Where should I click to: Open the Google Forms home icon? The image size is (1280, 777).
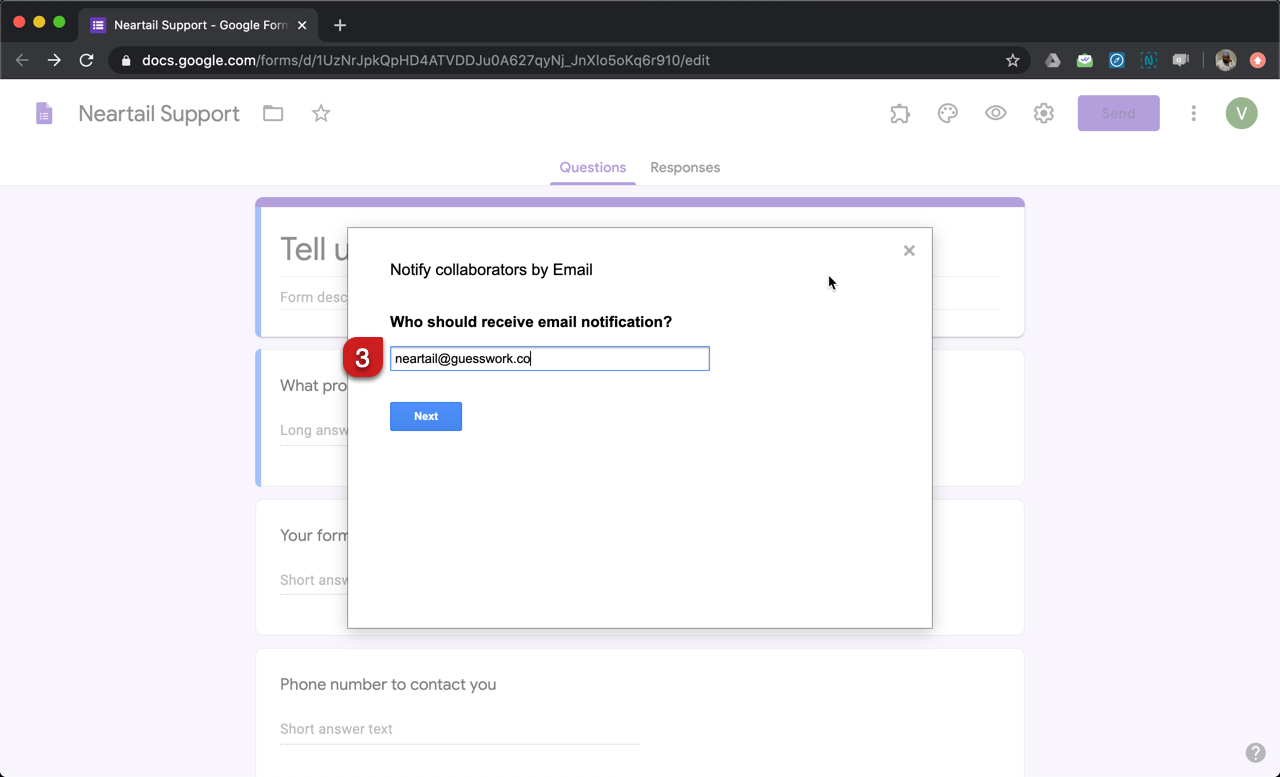[44, 114]
